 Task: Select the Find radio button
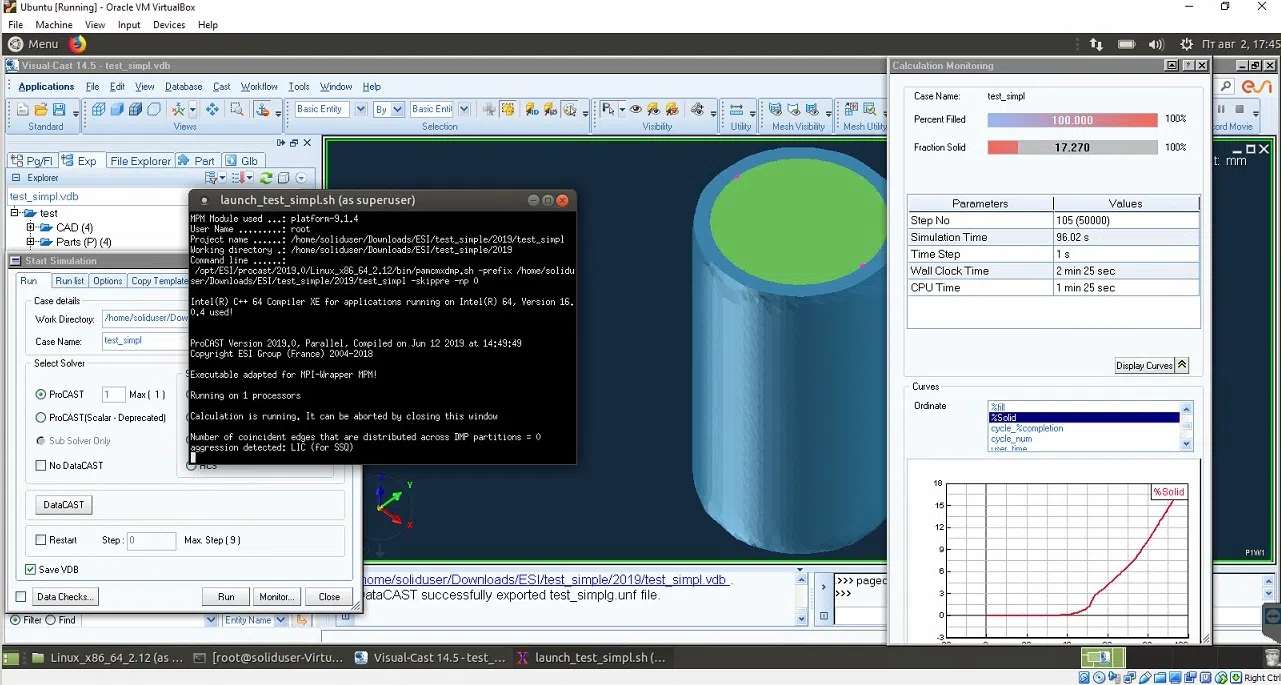pos(51,620)
